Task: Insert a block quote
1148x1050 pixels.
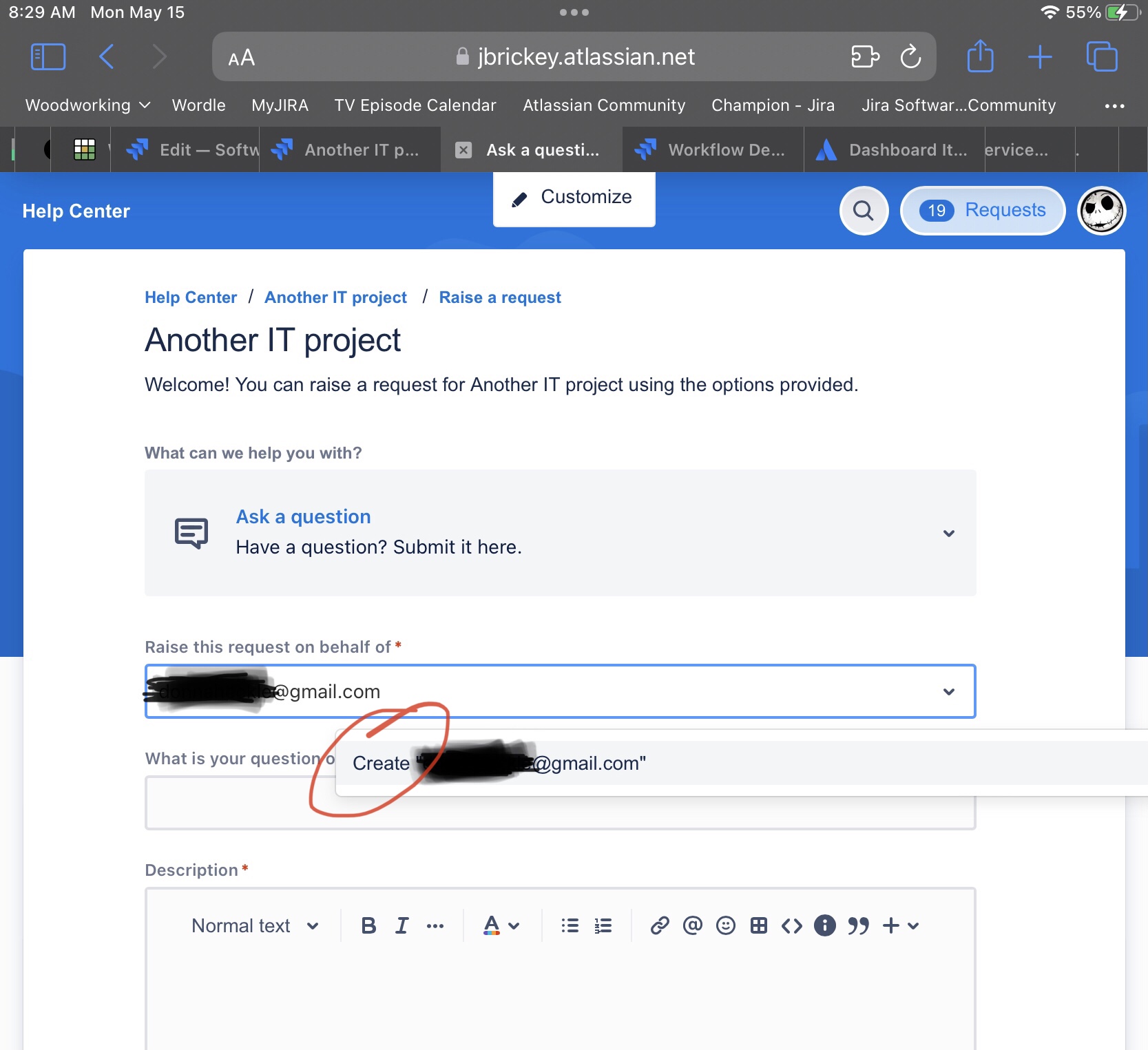Action: 858,925
